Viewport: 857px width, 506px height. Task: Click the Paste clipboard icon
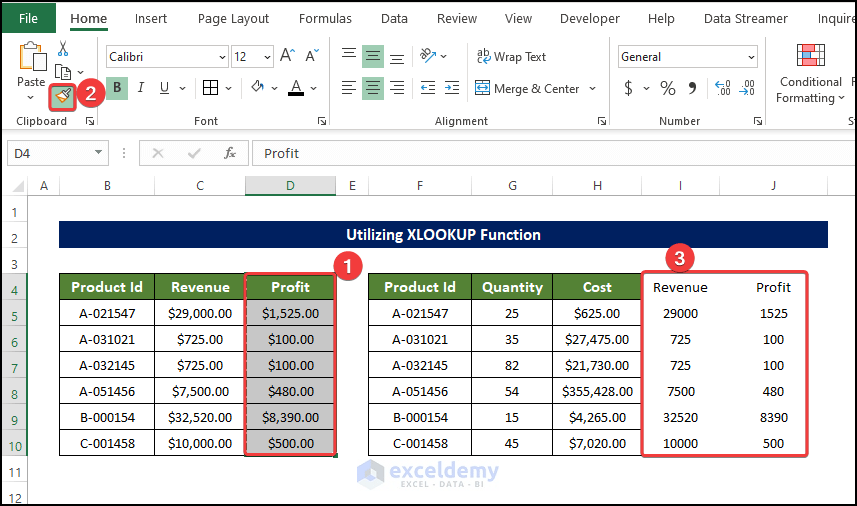pos(32,56)
